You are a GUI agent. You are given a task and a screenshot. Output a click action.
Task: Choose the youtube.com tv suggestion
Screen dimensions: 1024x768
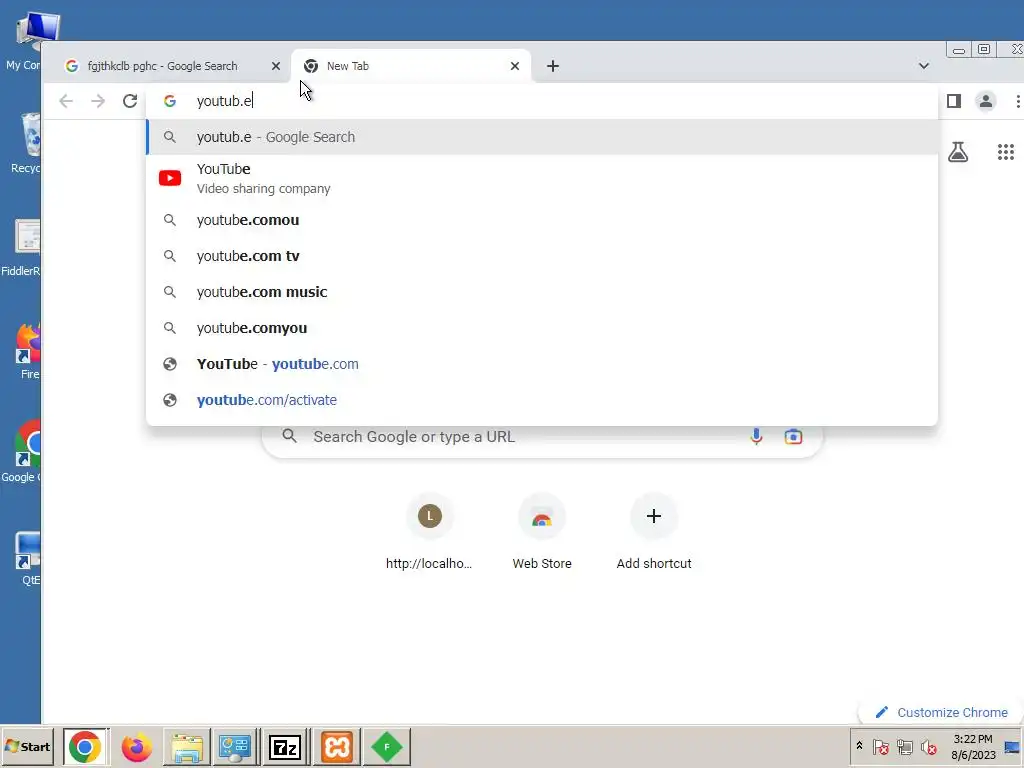coord(542,256)
